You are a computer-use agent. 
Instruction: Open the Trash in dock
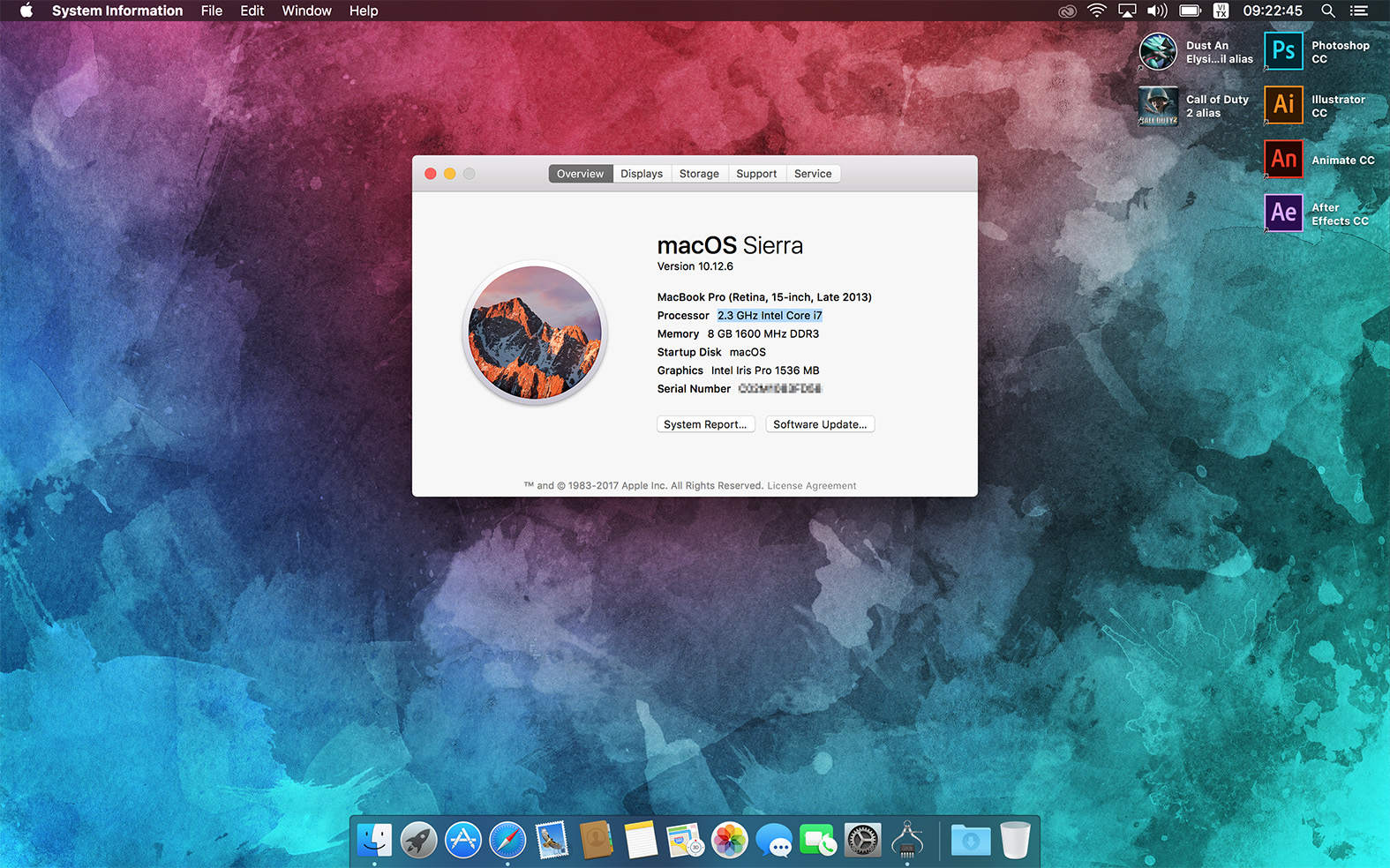[x=1015, y=840]
